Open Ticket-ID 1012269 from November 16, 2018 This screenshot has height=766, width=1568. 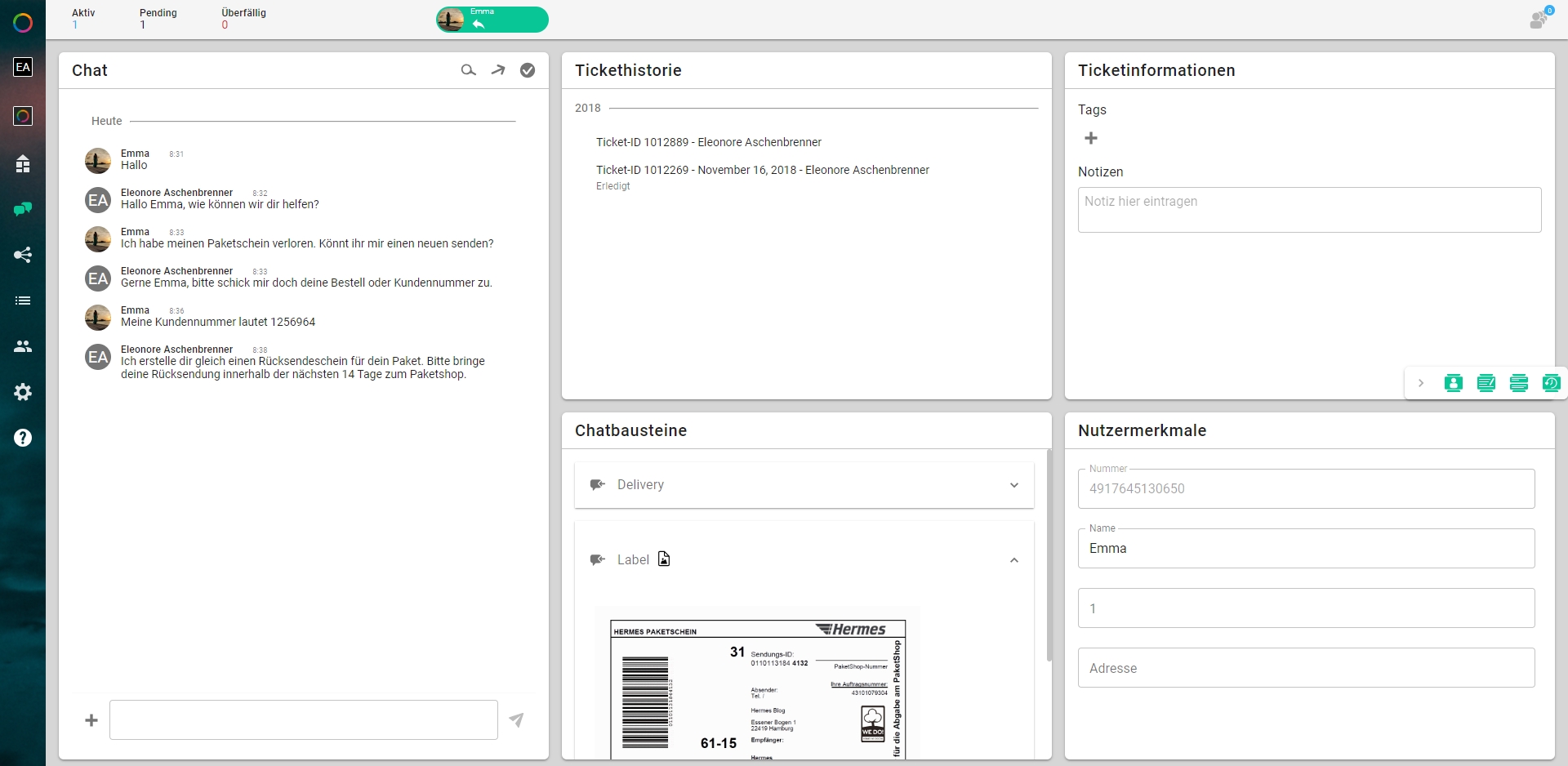763,170
